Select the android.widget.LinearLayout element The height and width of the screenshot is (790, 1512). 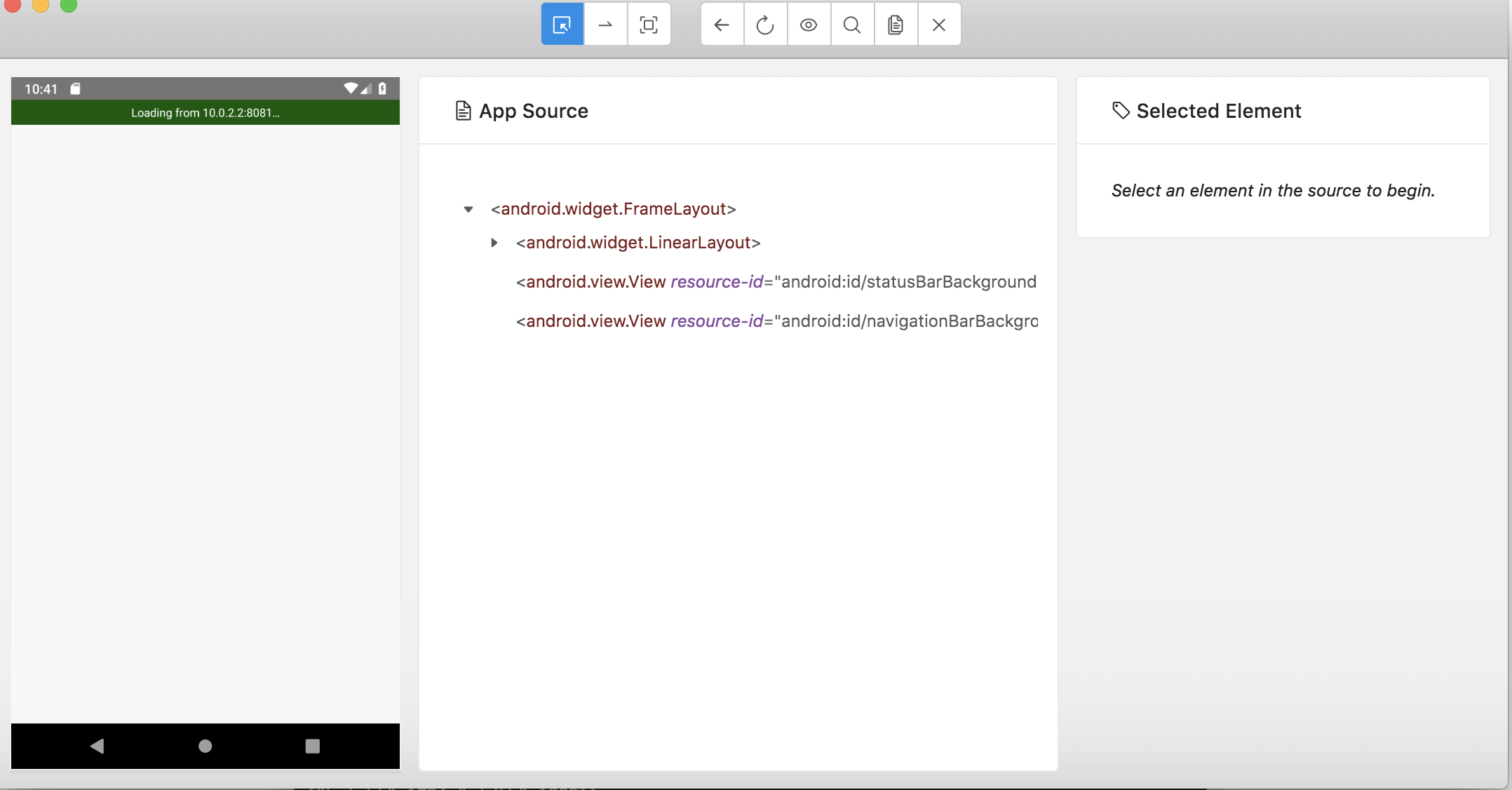tap(638, 243)
